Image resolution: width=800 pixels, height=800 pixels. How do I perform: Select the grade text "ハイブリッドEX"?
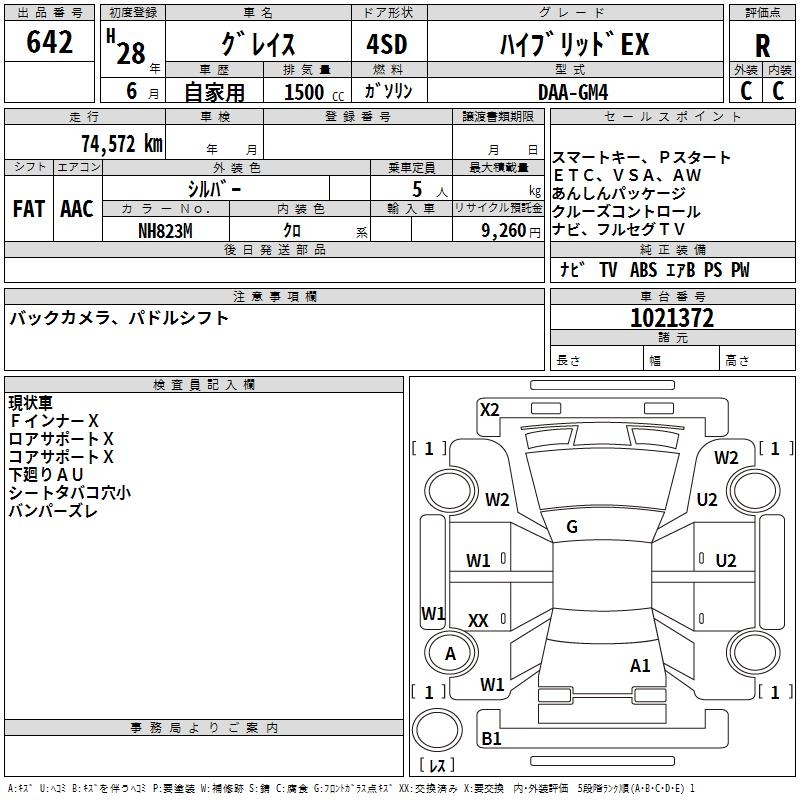pos(574,45)
